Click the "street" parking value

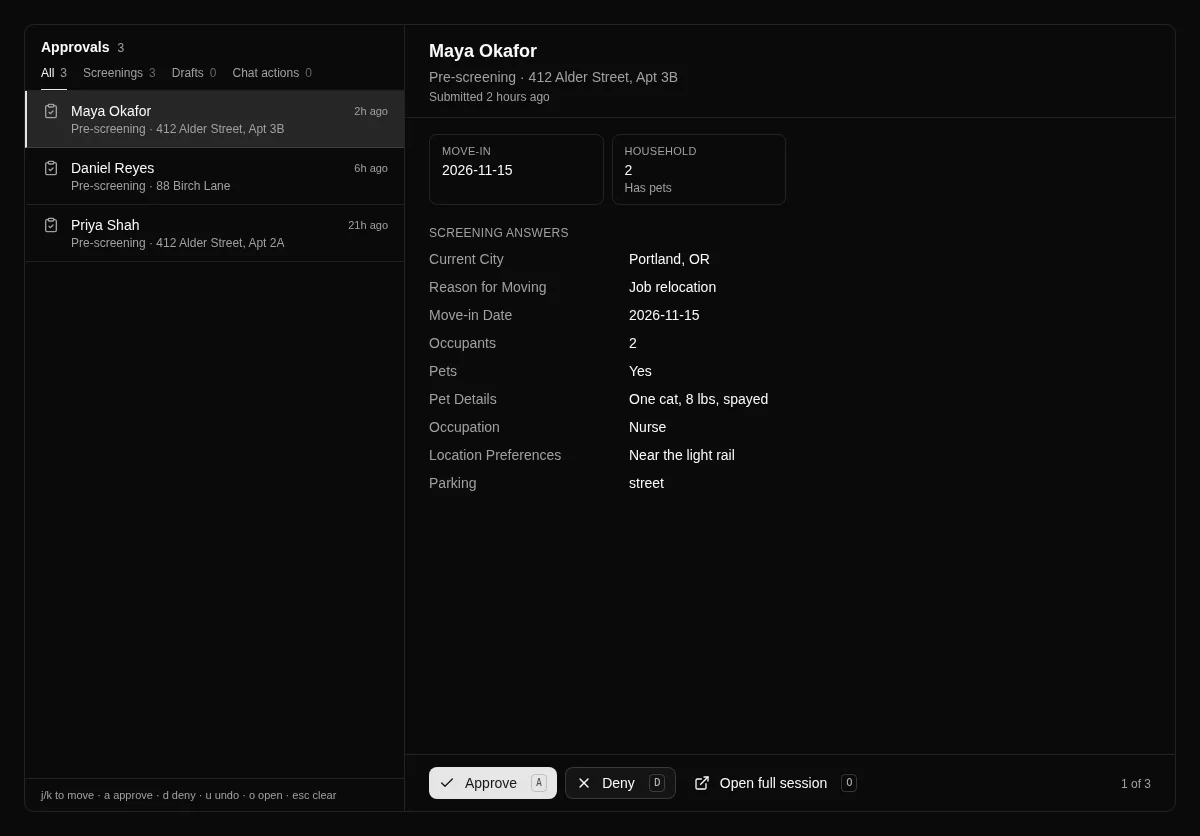646,483
